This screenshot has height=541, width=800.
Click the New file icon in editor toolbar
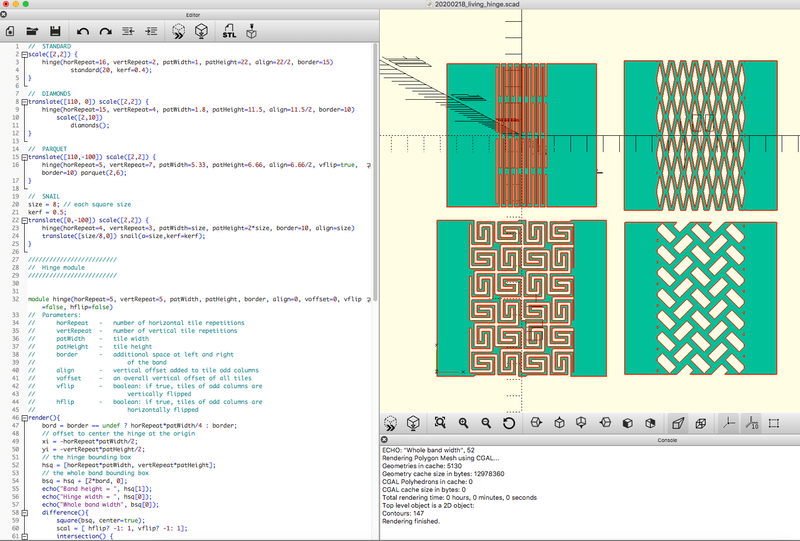coord(11,32)
